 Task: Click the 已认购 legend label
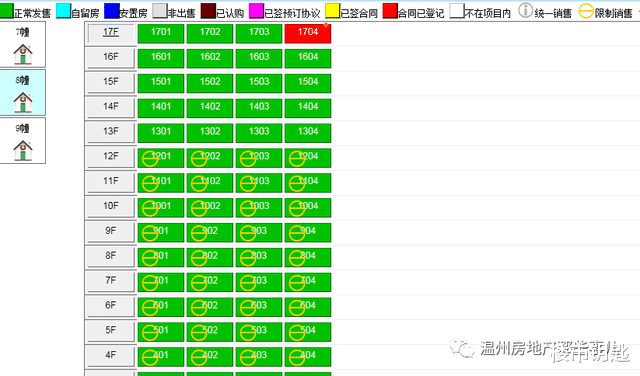click(x=230, y=13)
